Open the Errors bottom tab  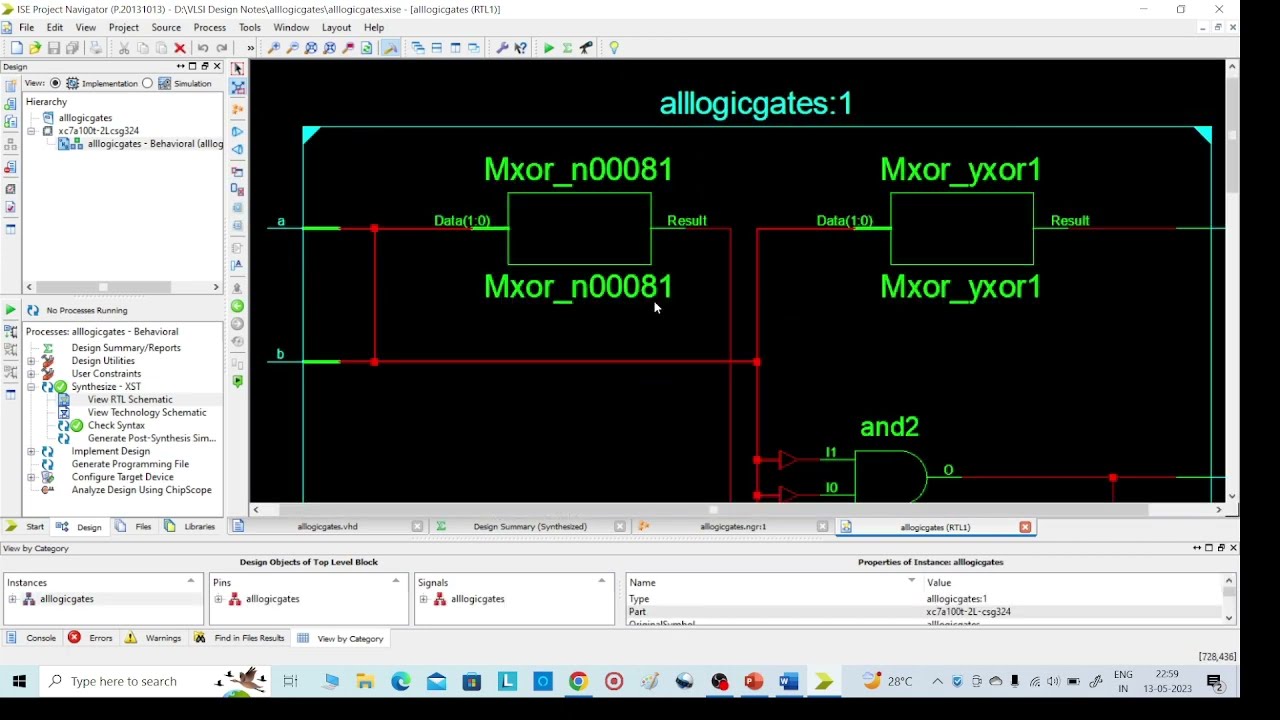91,638
